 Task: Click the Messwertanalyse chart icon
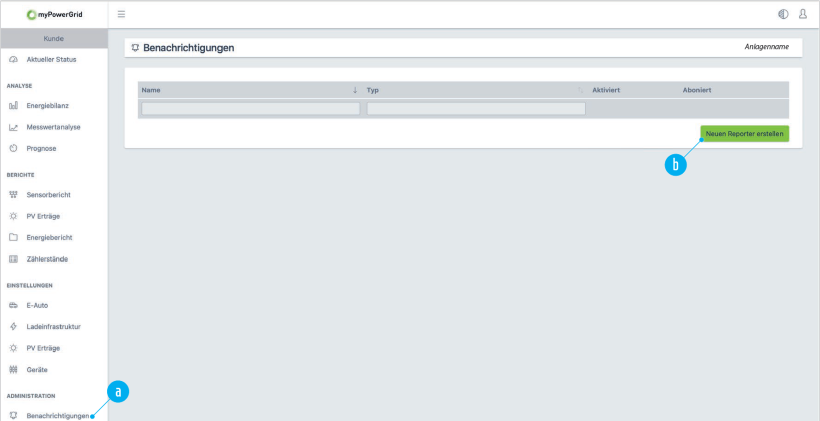pyautogui.click(x=14, y=127)
